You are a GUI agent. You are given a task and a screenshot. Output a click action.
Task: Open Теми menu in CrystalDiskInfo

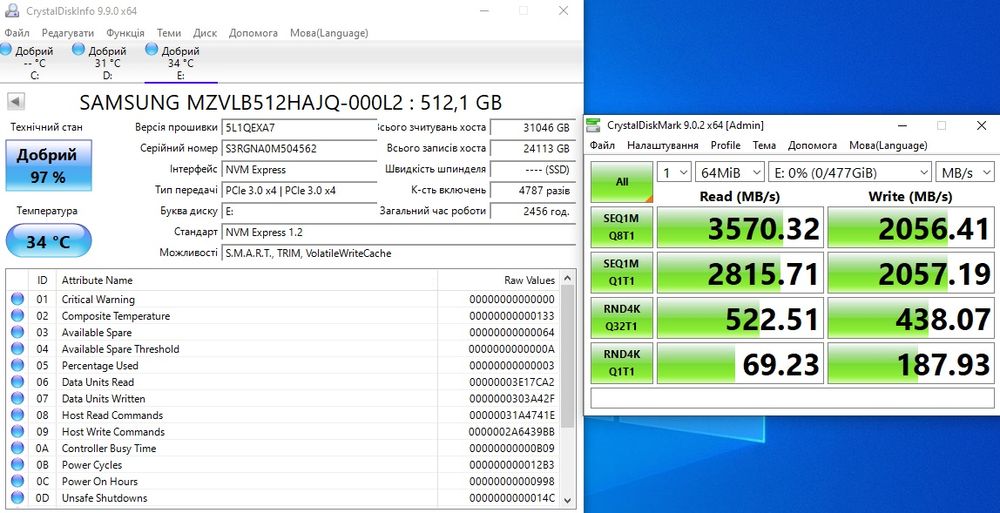click(x=168, y=33)
